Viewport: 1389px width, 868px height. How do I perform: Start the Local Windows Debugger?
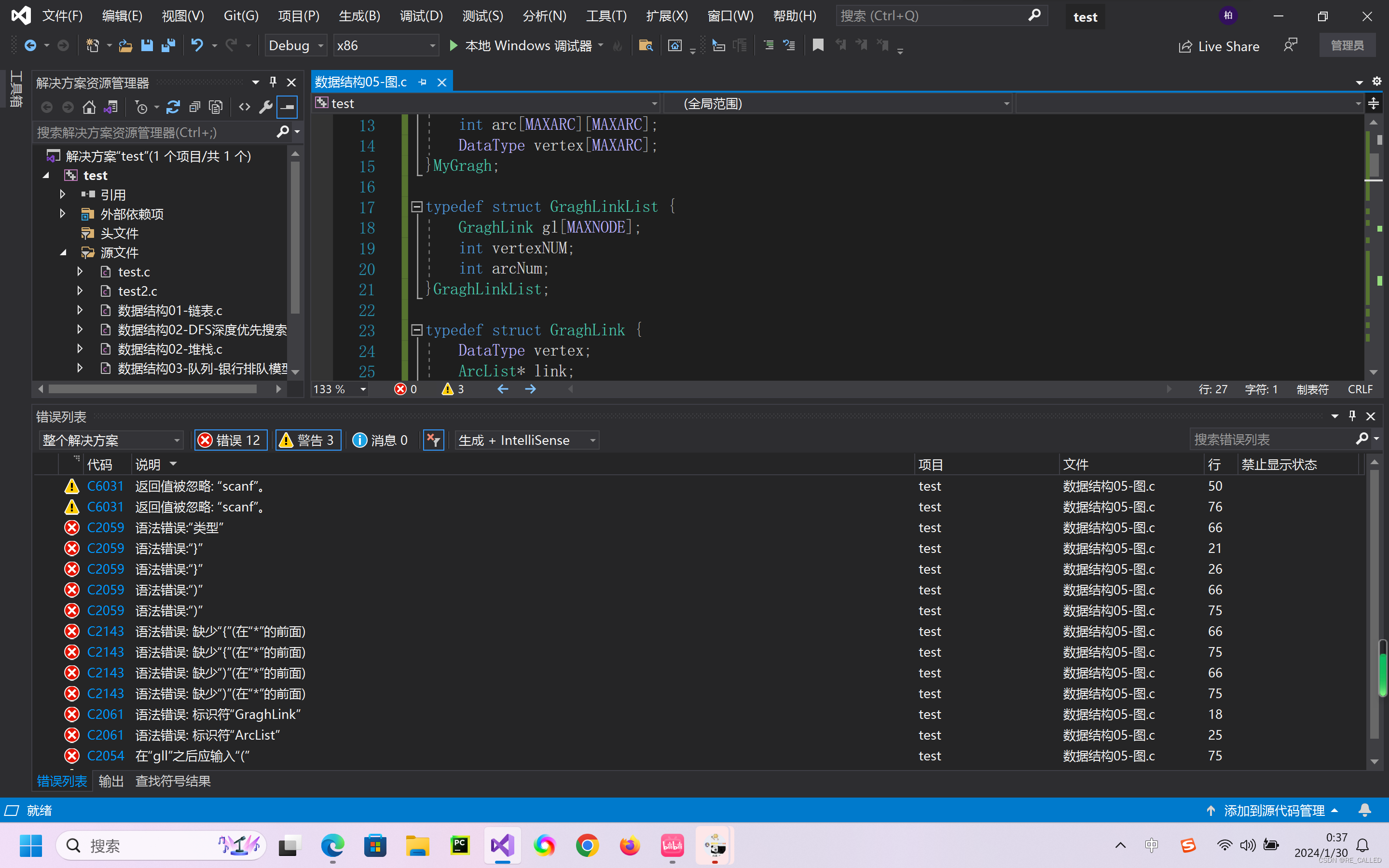[454, 45]
